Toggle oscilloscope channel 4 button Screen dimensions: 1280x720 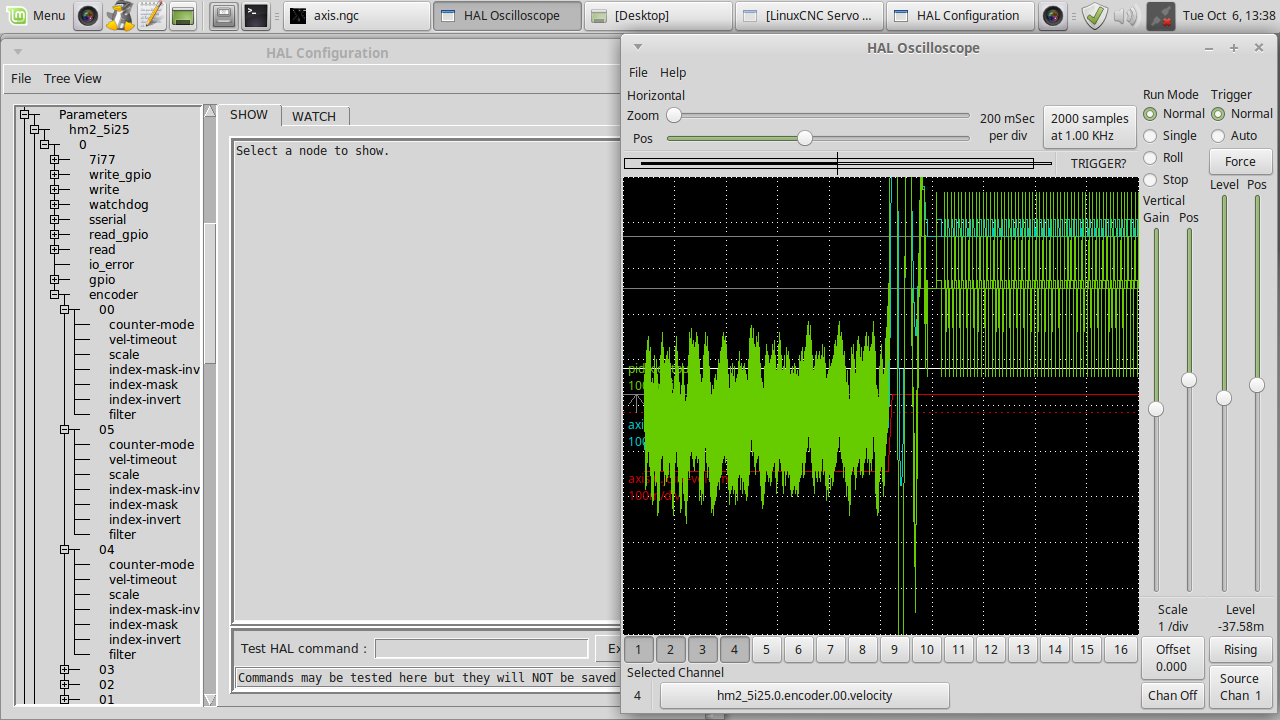tap(734, 650)
